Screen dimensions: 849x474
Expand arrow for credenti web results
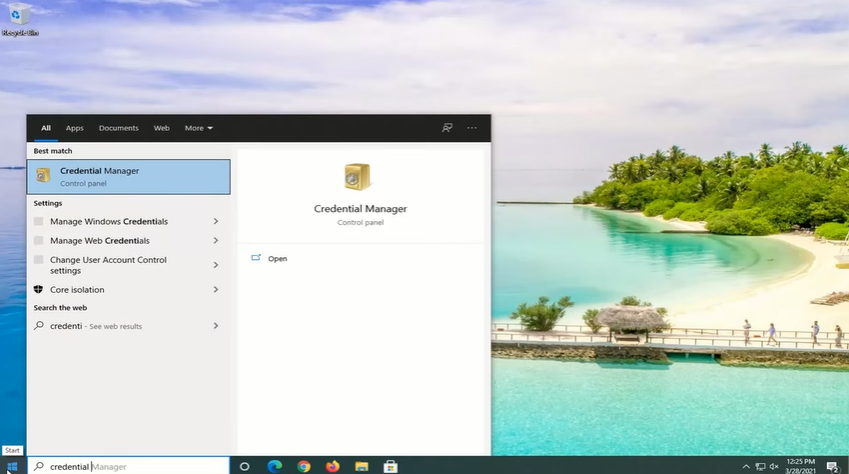[215, 326]
